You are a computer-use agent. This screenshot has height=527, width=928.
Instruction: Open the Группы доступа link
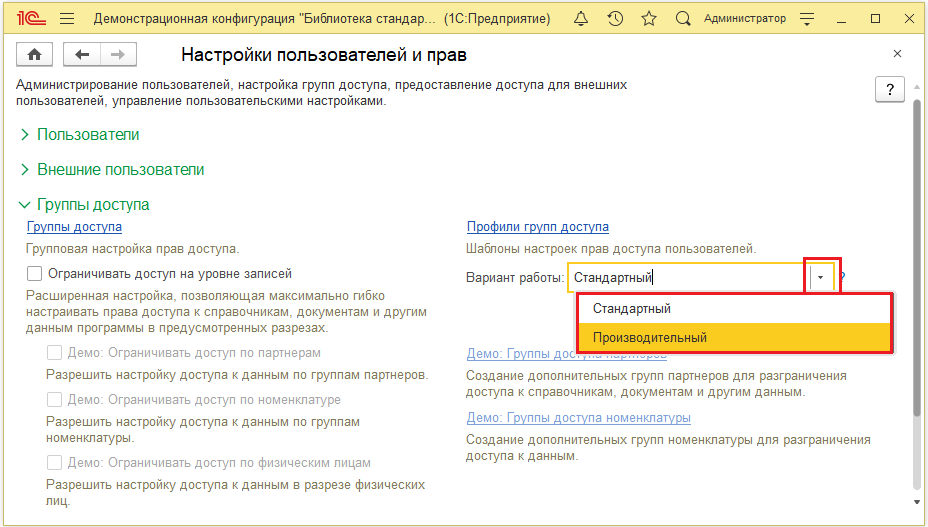click(75, 227)
